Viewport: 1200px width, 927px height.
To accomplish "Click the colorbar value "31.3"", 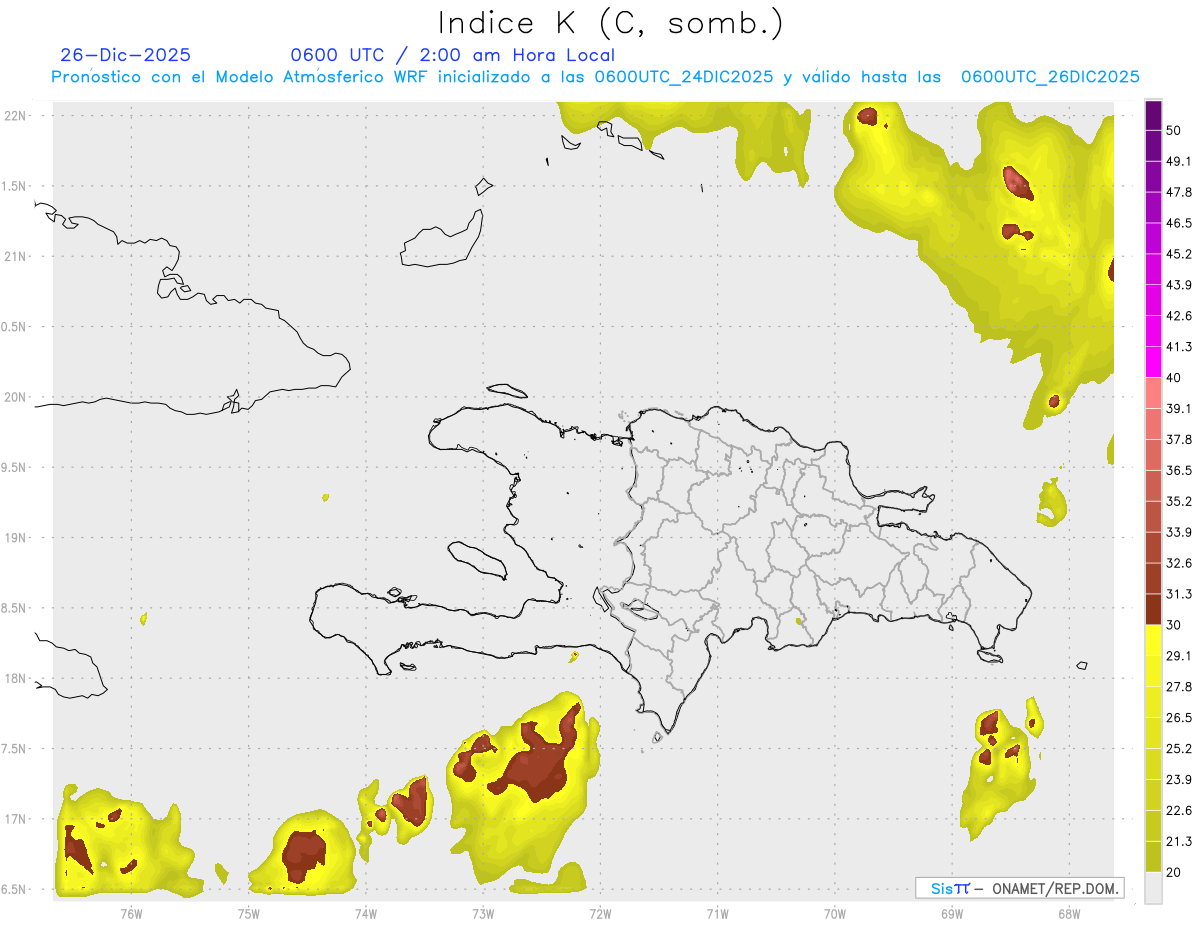I will 1179,595.
